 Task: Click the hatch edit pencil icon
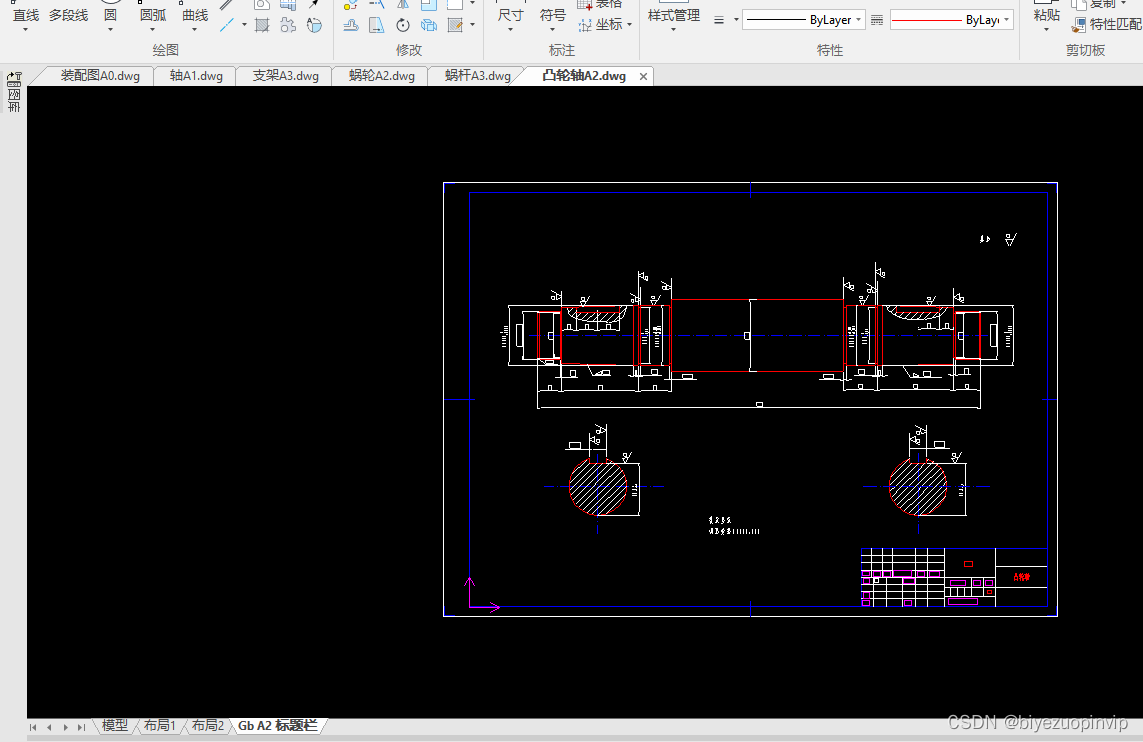click(x=455, y=26)
